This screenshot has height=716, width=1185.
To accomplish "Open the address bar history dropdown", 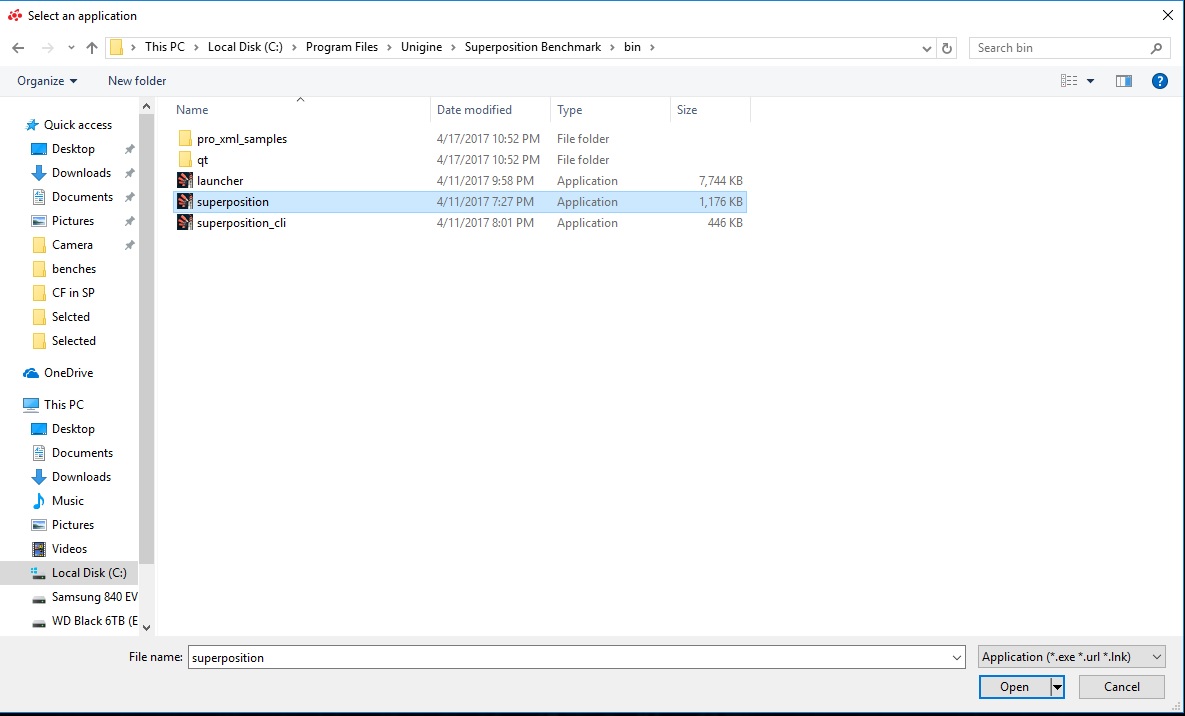I will (927, 48).
